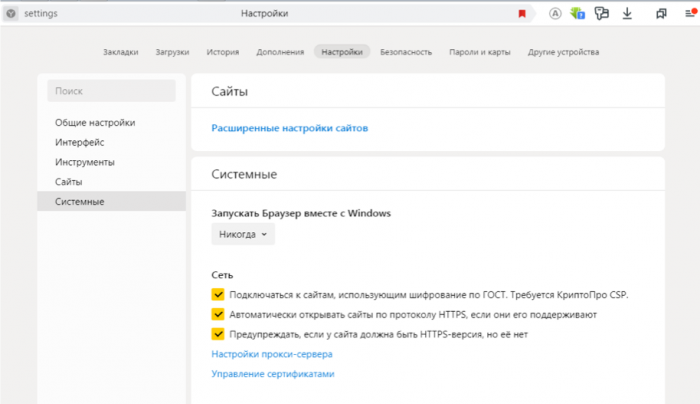The width and height of the screenshot is (700, 404).
Task: Expand the Никогда startup dropdown
Action: [243, 234]
